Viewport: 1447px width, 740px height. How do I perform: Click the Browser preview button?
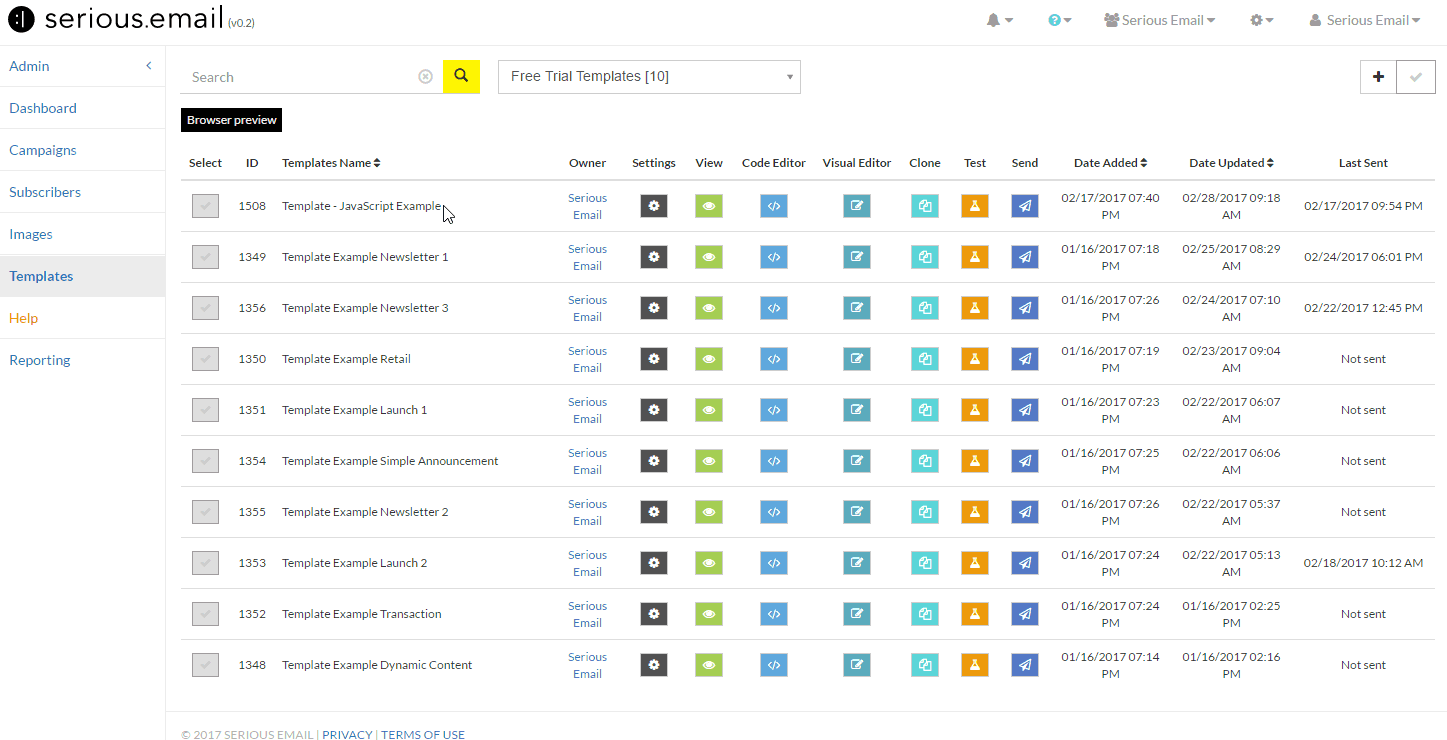click(232, 120)
